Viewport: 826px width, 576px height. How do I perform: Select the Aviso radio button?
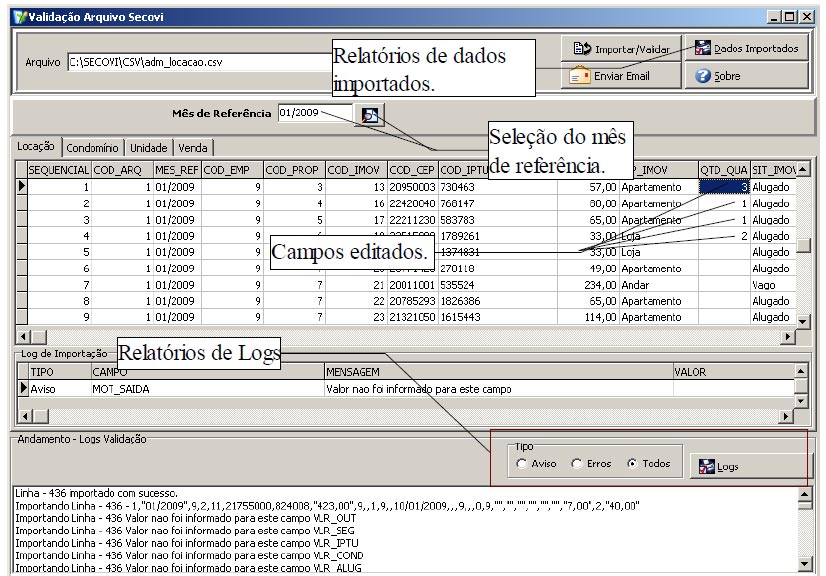tap(522, 464)
